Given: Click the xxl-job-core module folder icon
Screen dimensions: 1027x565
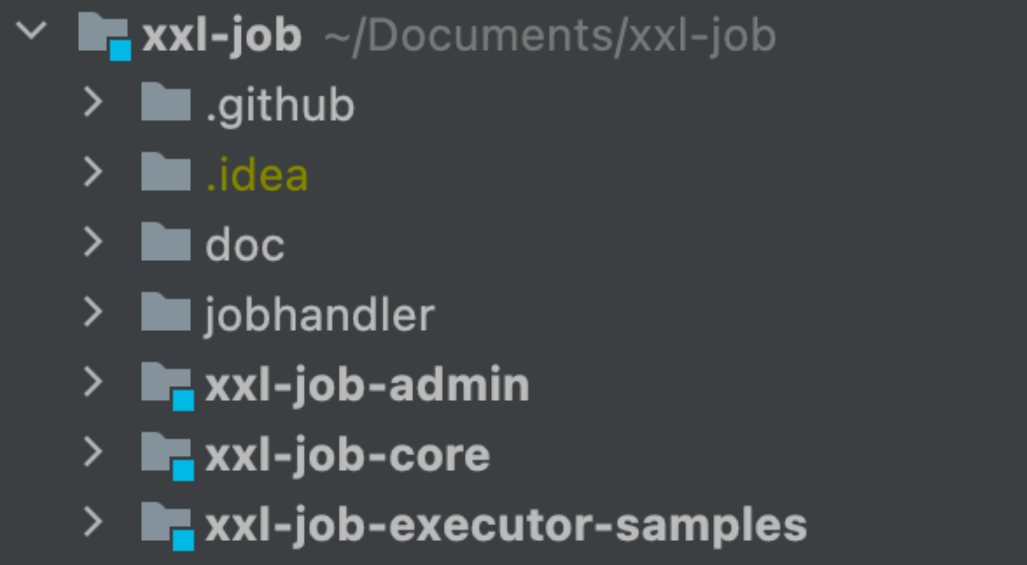Looking at the screenshot, I should [166, 454].
